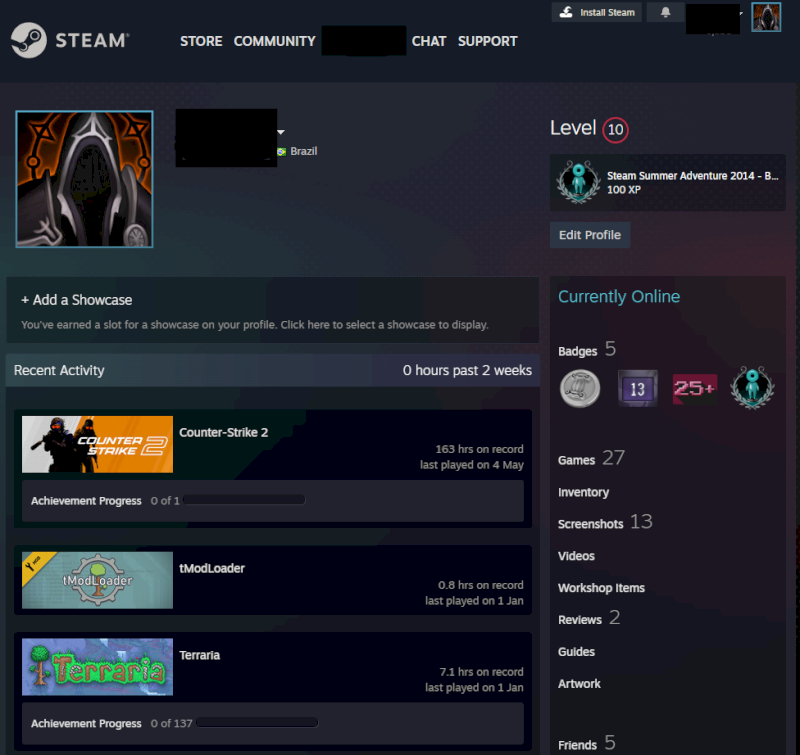Viewport: 800px width, 755px height.
Task: Click the Install Steam download icon
Action: tap(566, 12)
